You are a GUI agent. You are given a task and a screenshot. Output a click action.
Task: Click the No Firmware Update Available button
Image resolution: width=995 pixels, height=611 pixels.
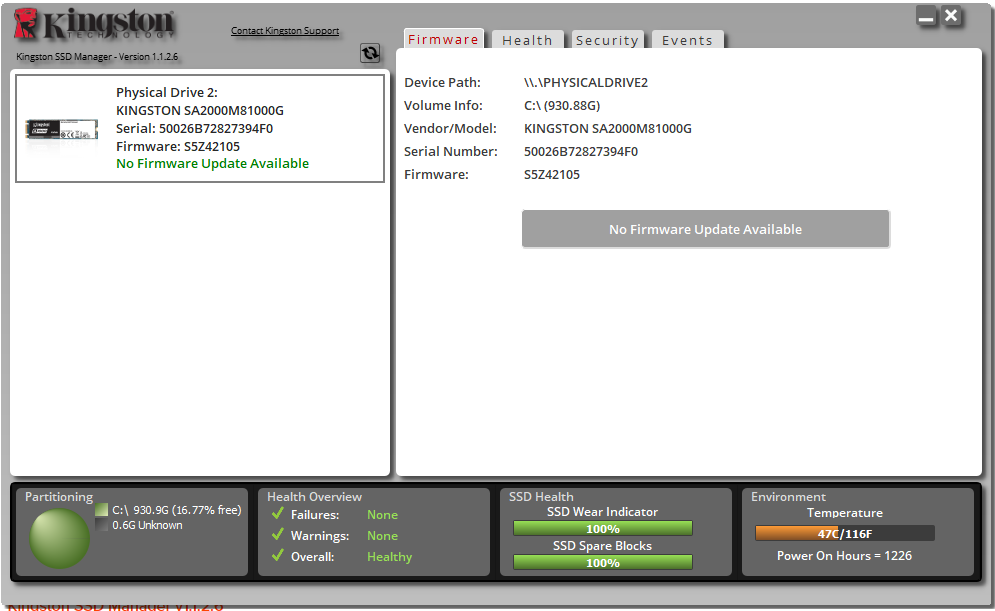pyautogui.click(x=706, y=229)
